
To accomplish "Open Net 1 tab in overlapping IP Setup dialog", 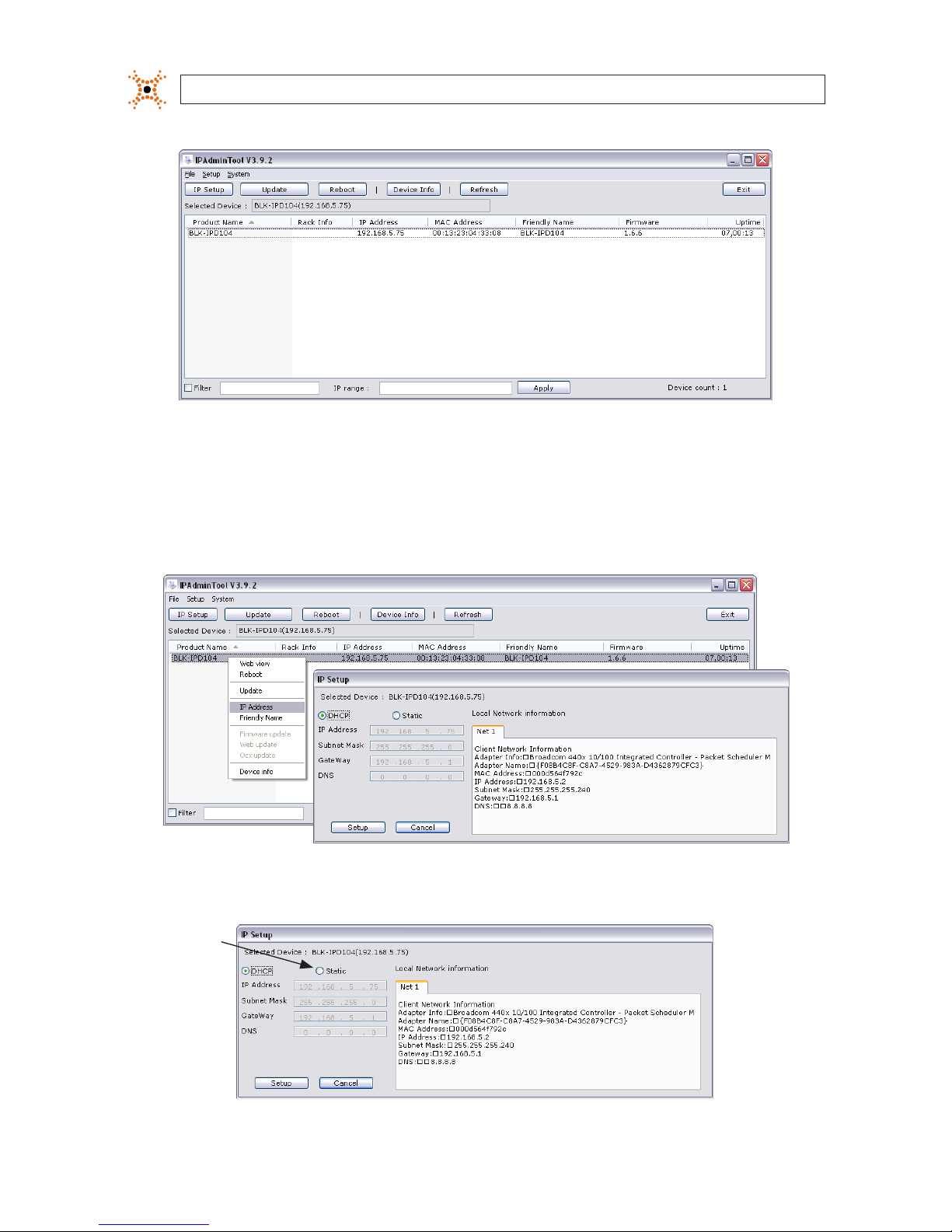I will (487, 731).
